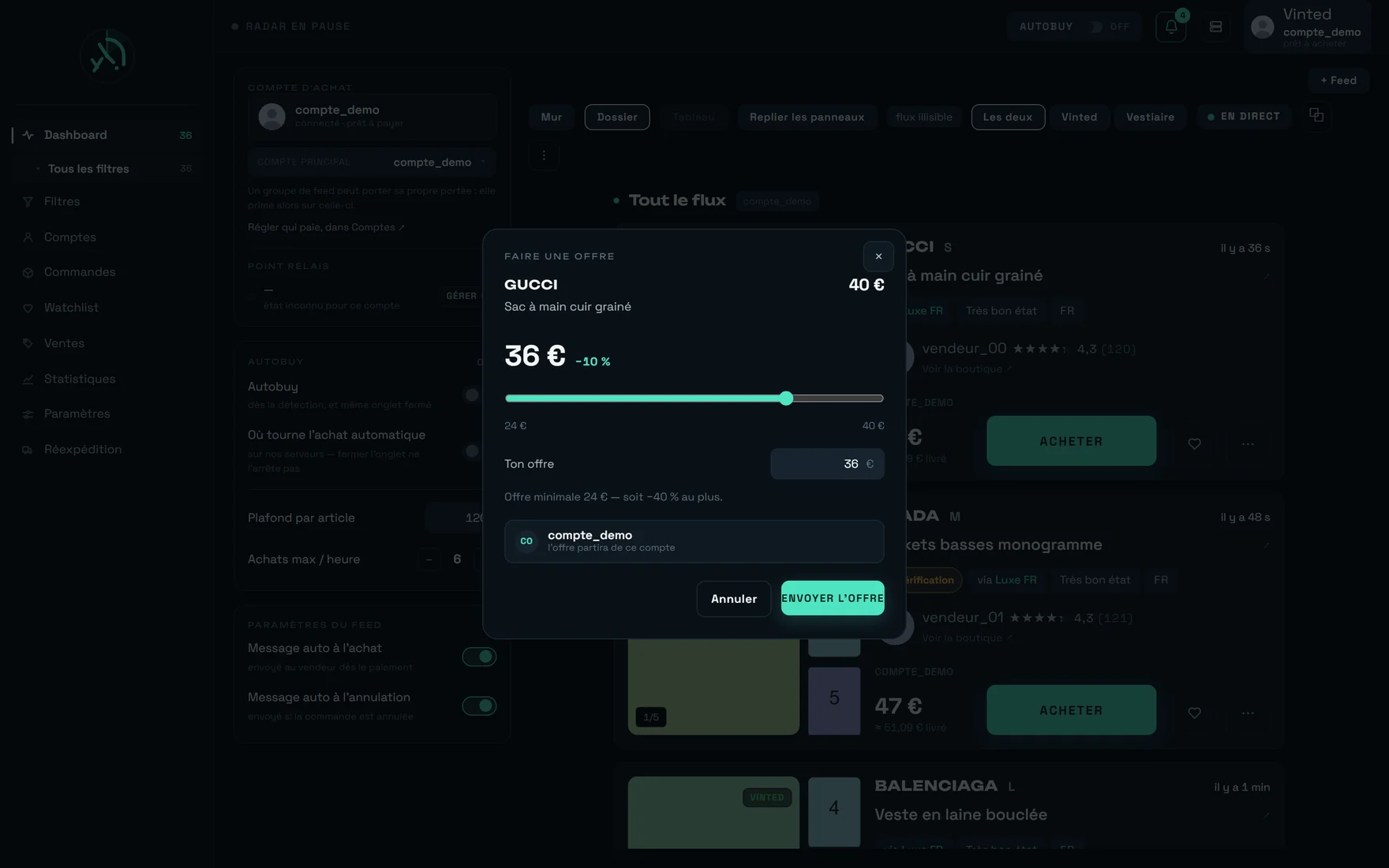Select the Vestiaire source filter
This screenshot has height=868, width=1389.
[1150, 117]
